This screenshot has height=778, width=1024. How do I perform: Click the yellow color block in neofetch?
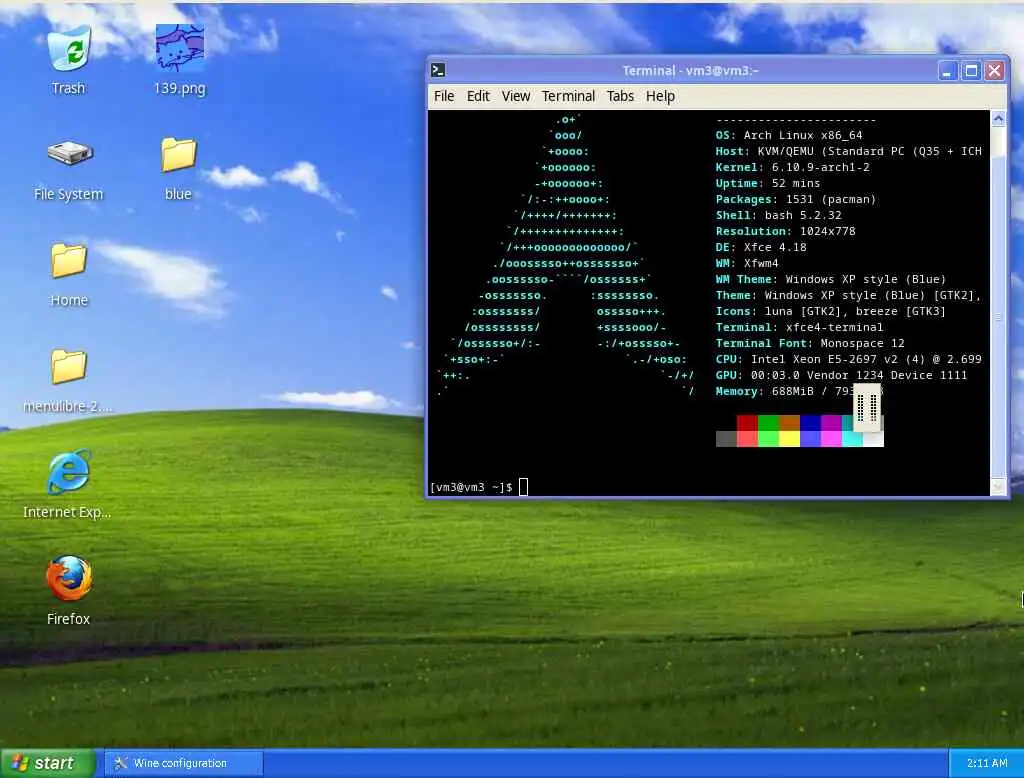[x=789, y=439]
